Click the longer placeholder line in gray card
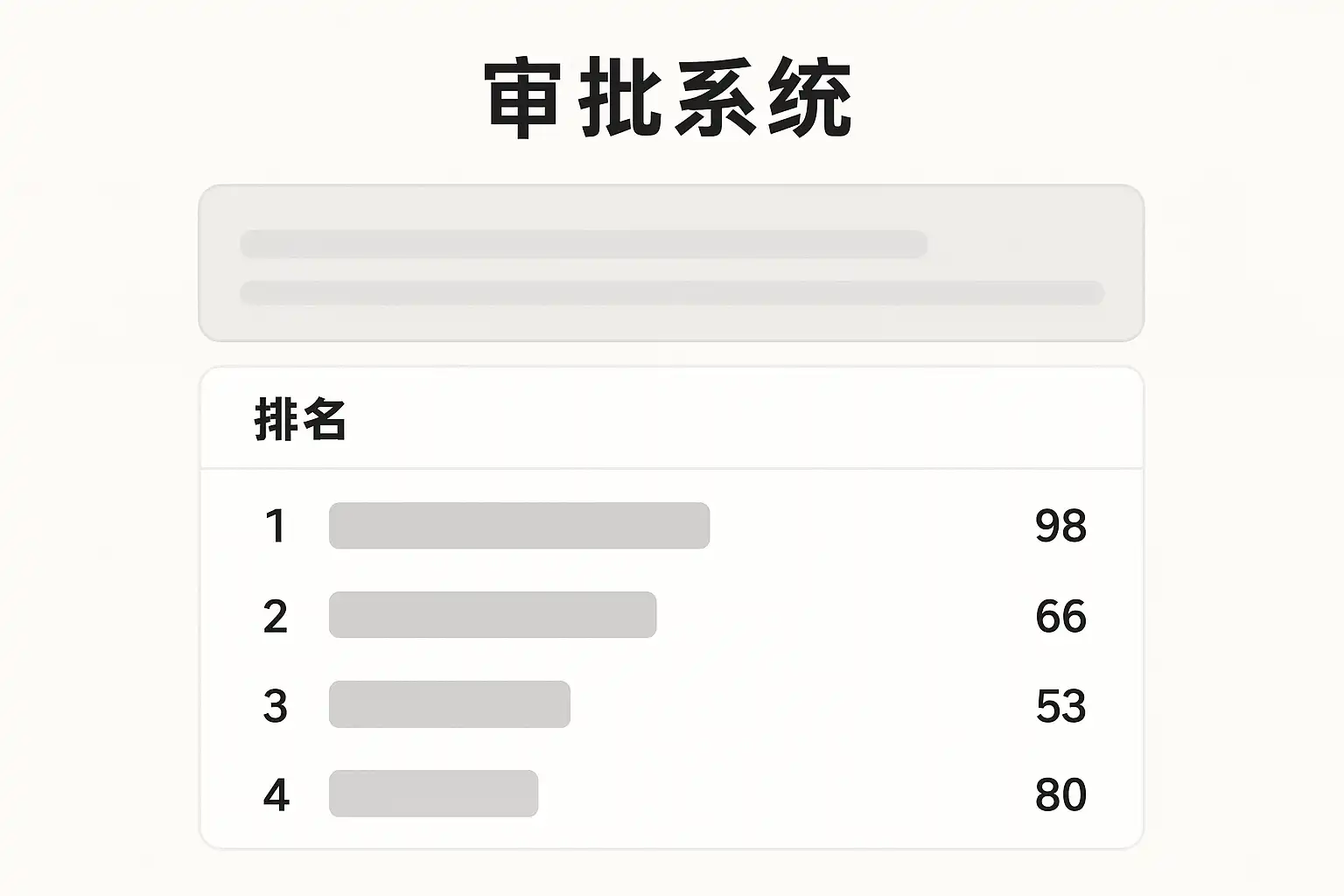This screenshot has width=1344, height=896. click(x=671, y=293)
